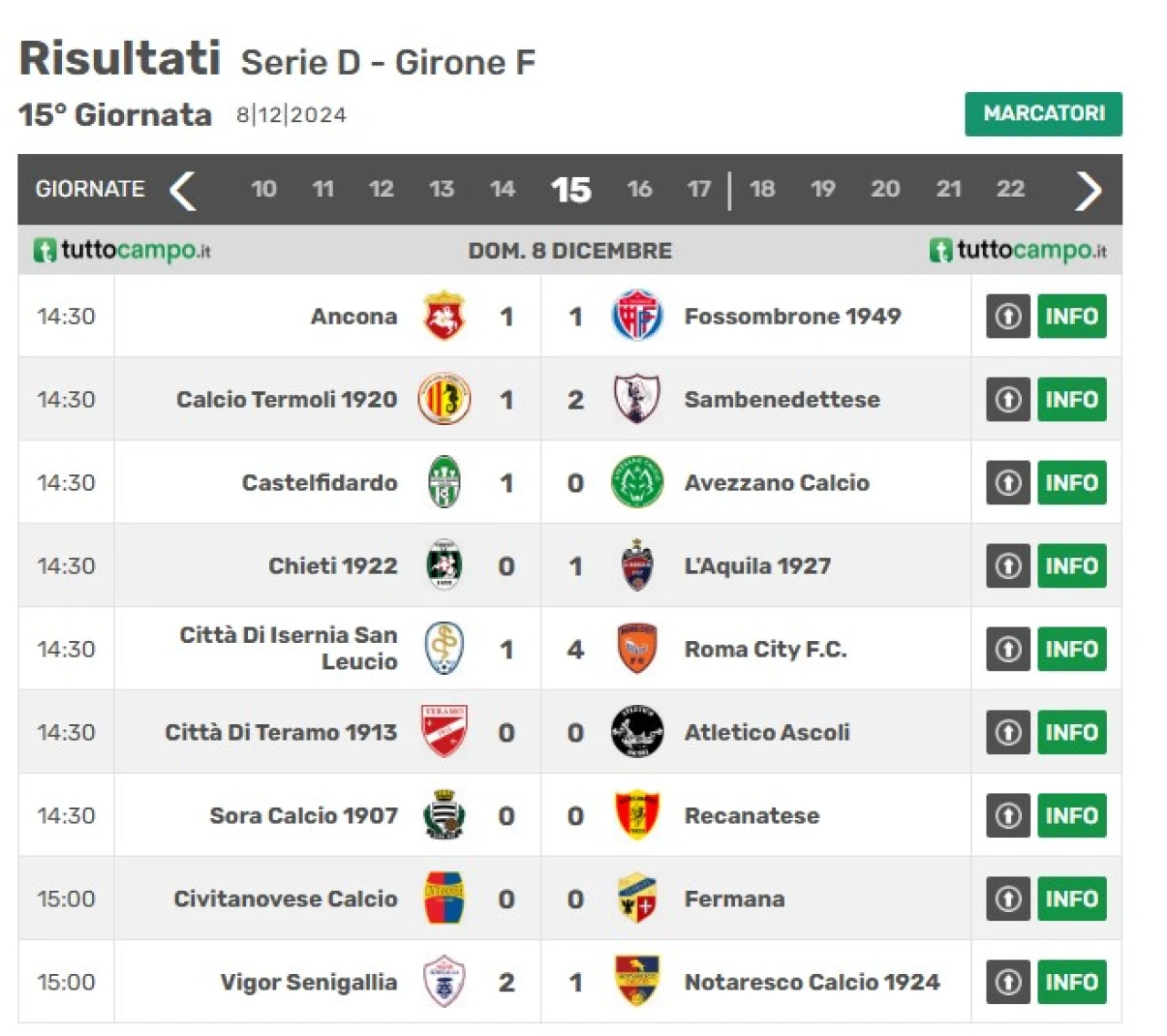Viewport: 1167px width, 1036px height.
Task: Click the gray arrow icon in Chieti 1922 row
Action: point(1008,566)
